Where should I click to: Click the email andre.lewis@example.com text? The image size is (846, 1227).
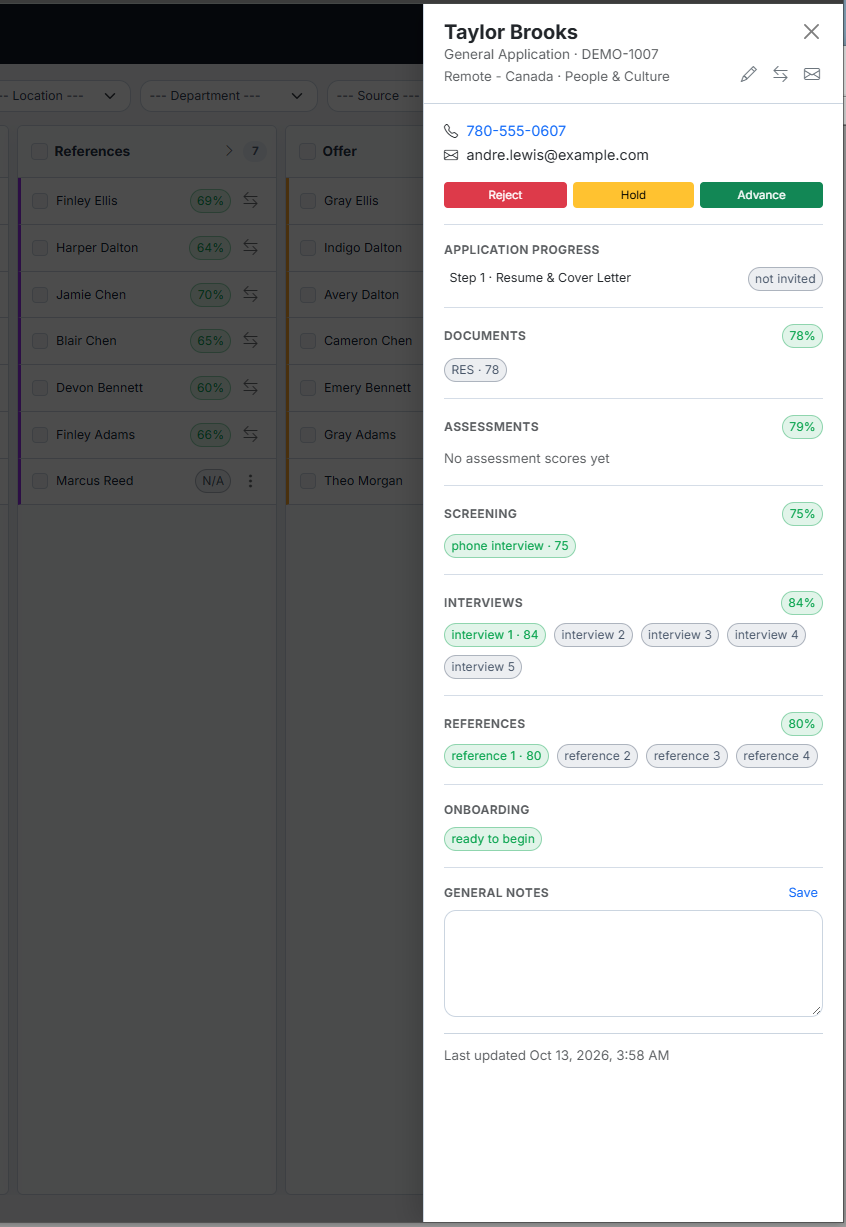pyautogui.click(x=557, y=155)
